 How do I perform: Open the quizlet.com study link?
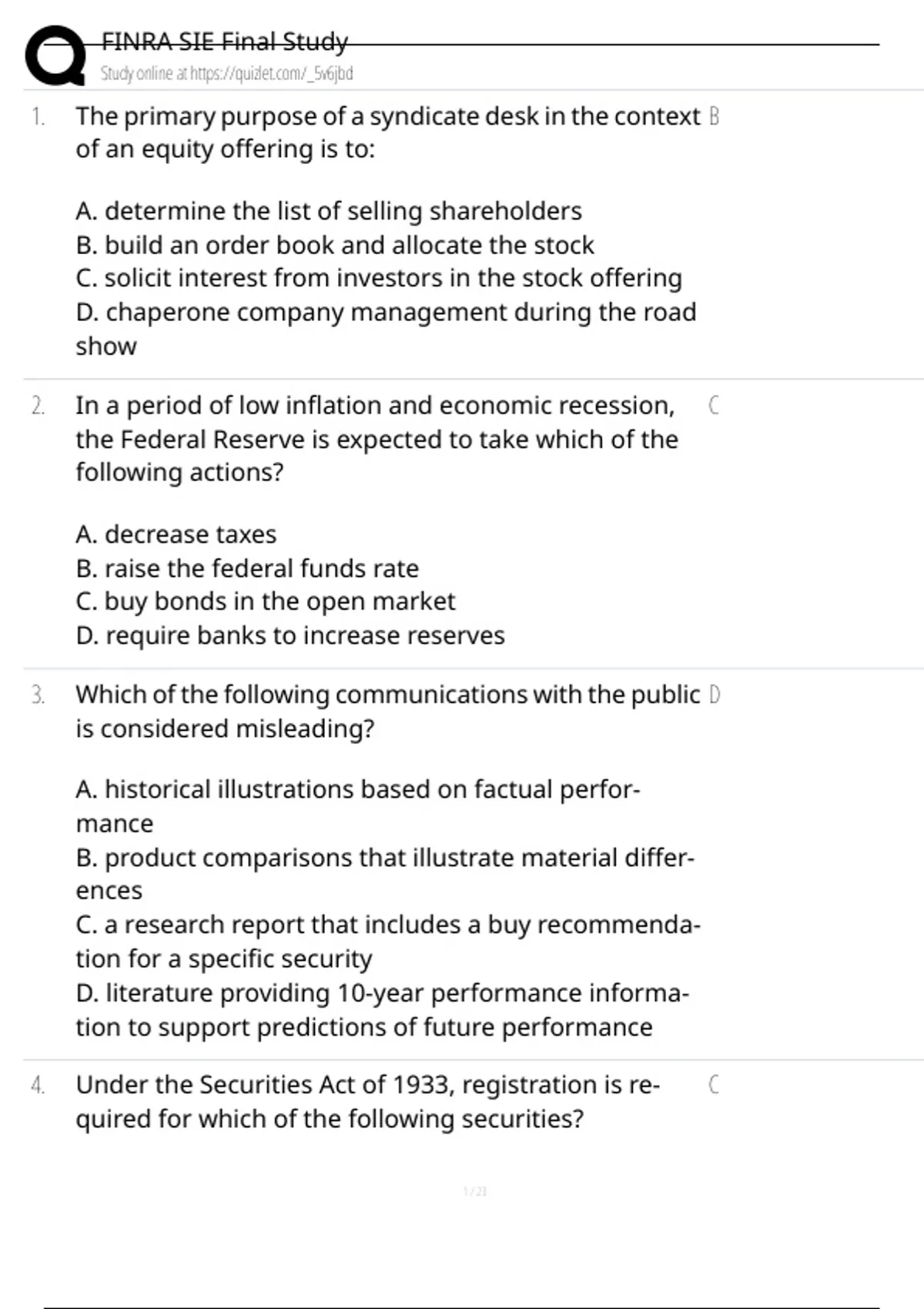[x=226, y=74]
